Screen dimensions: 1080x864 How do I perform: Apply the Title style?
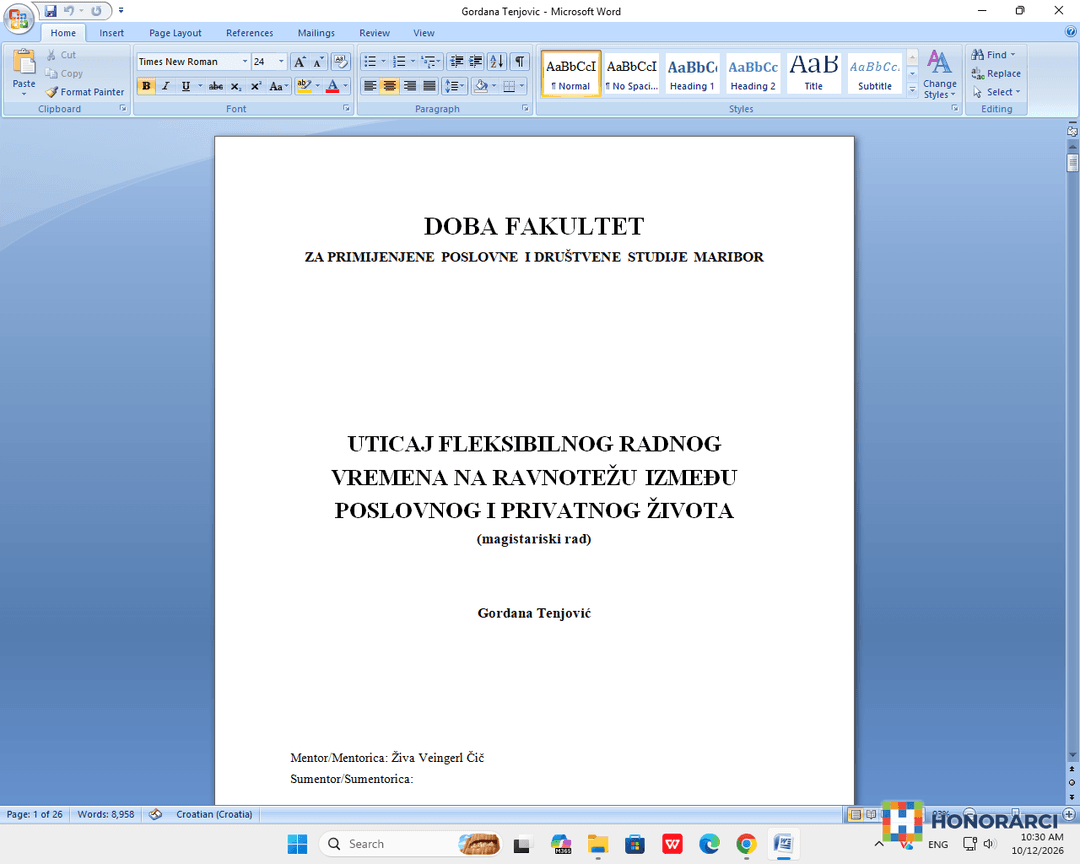click(813, 74)
